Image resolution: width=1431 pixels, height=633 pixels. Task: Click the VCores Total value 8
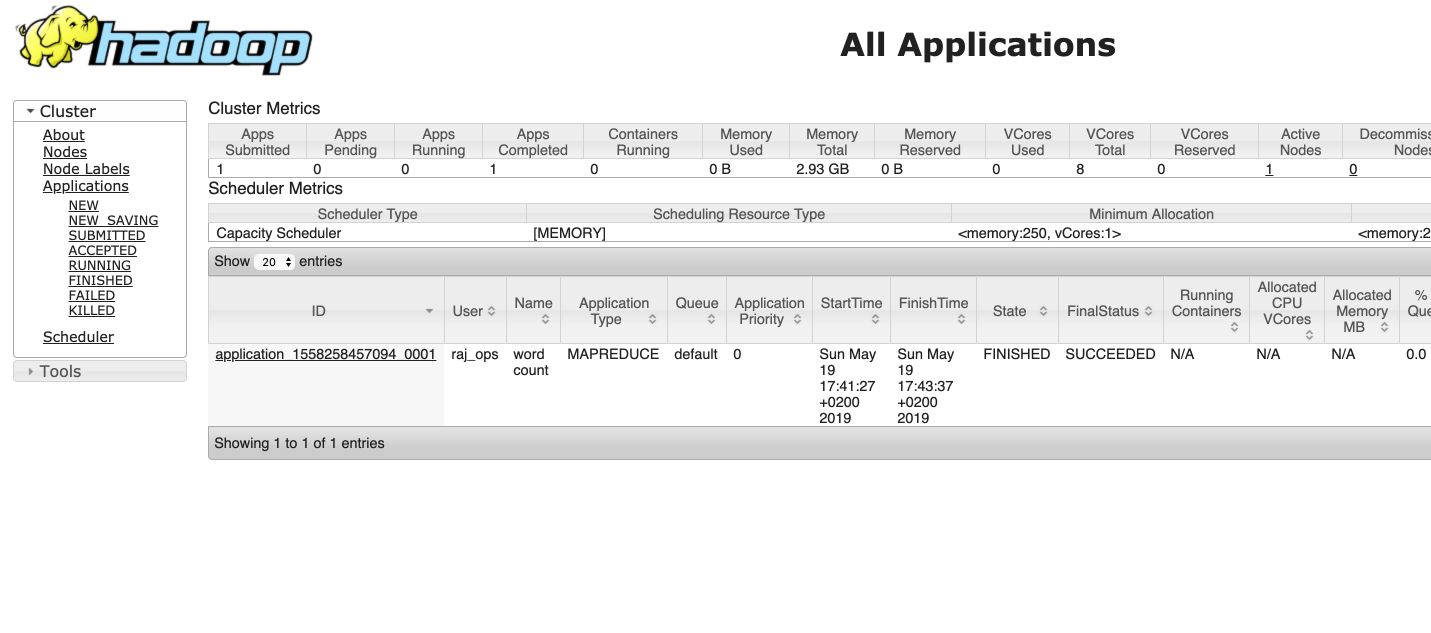[x=1080, y=169]
